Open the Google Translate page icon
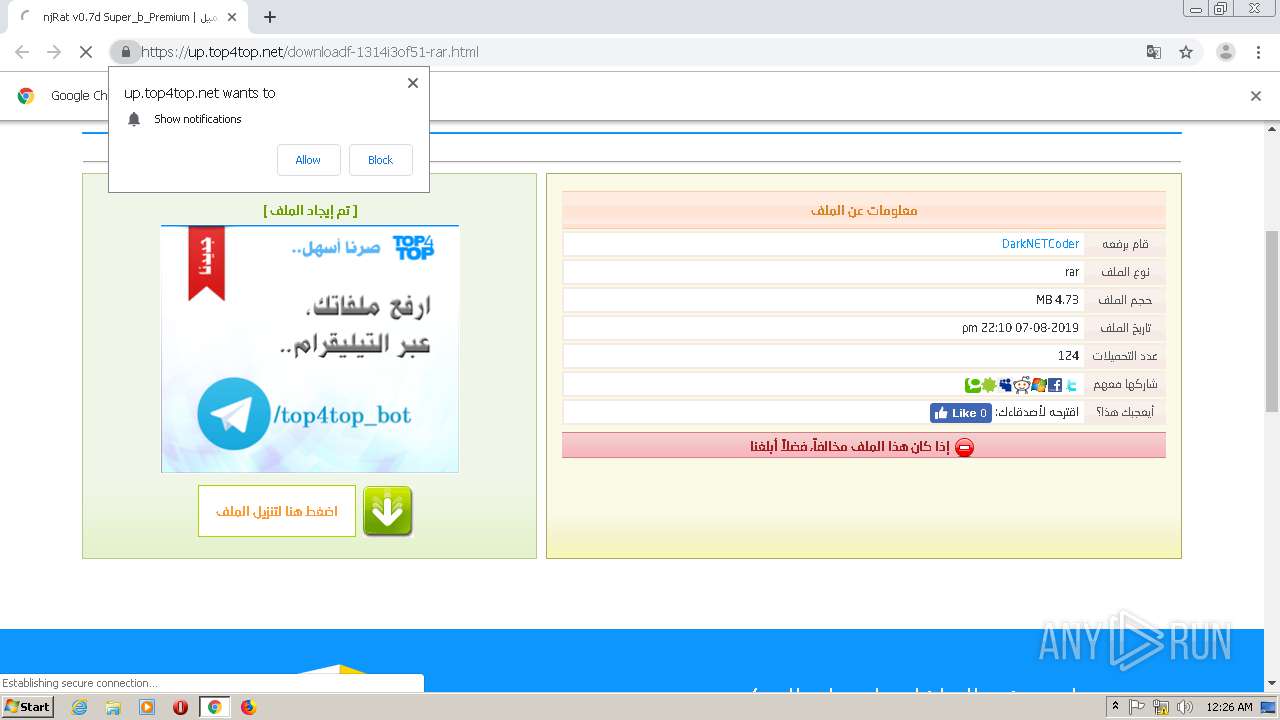The image size is (1280, 720). [1153, 52]
